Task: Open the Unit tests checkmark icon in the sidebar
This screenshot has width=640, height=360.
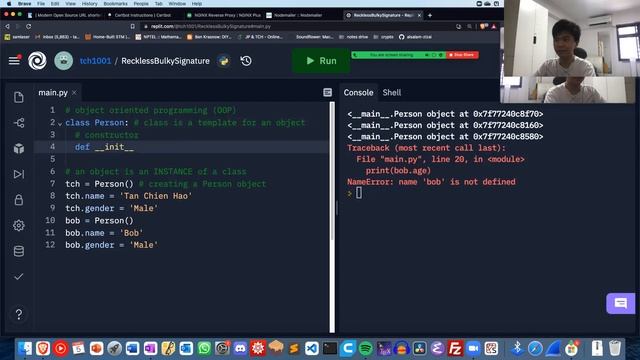Action: click(x=19, y=277)
